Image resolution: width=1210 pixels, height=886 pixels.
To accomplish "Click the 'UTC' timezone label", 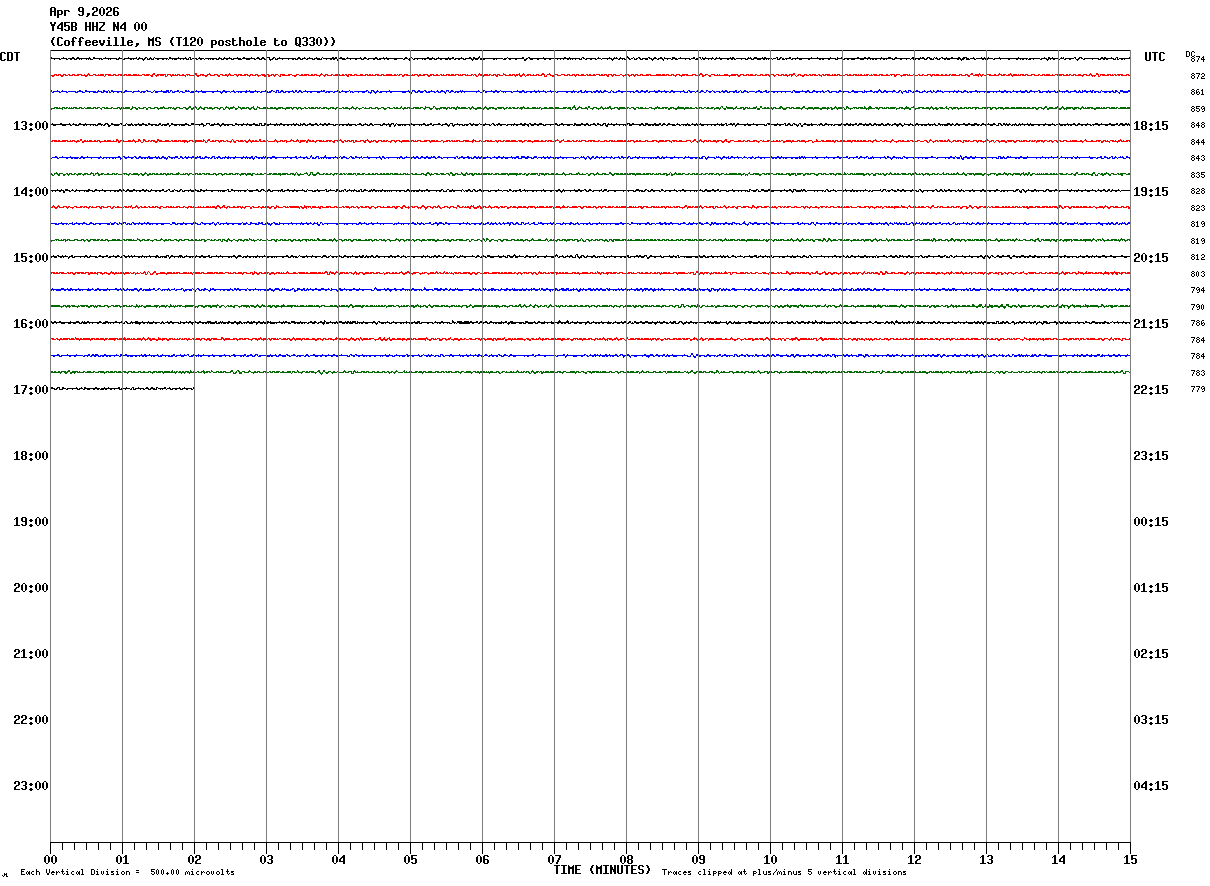I will 1155,57.
